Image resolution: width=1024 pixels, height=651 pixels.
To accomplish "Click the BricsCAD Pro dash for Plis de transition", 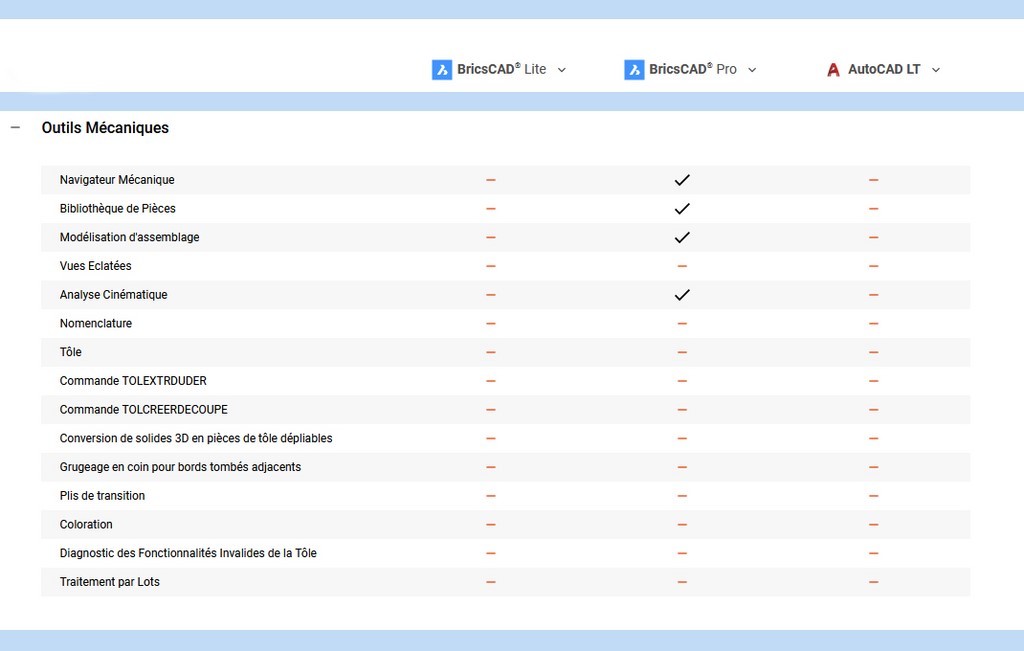I will 682,496.
